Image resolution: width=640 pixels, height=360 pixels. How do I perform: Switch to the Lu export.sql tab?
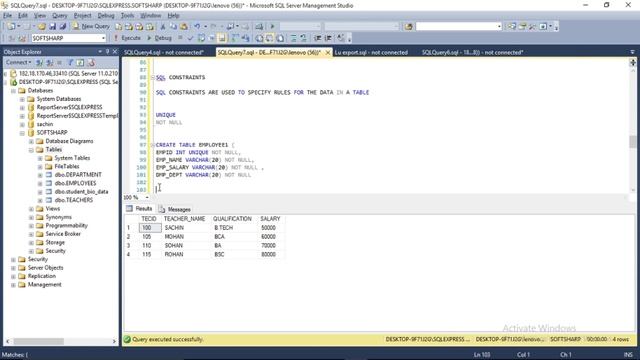(x=371, y=52)
